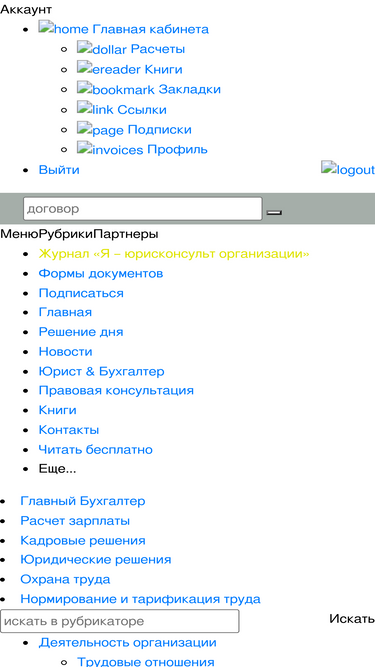
Task: Expand Деятельность организации in rubricator tree
Action: pyautogui.click(x=128, y=642)
